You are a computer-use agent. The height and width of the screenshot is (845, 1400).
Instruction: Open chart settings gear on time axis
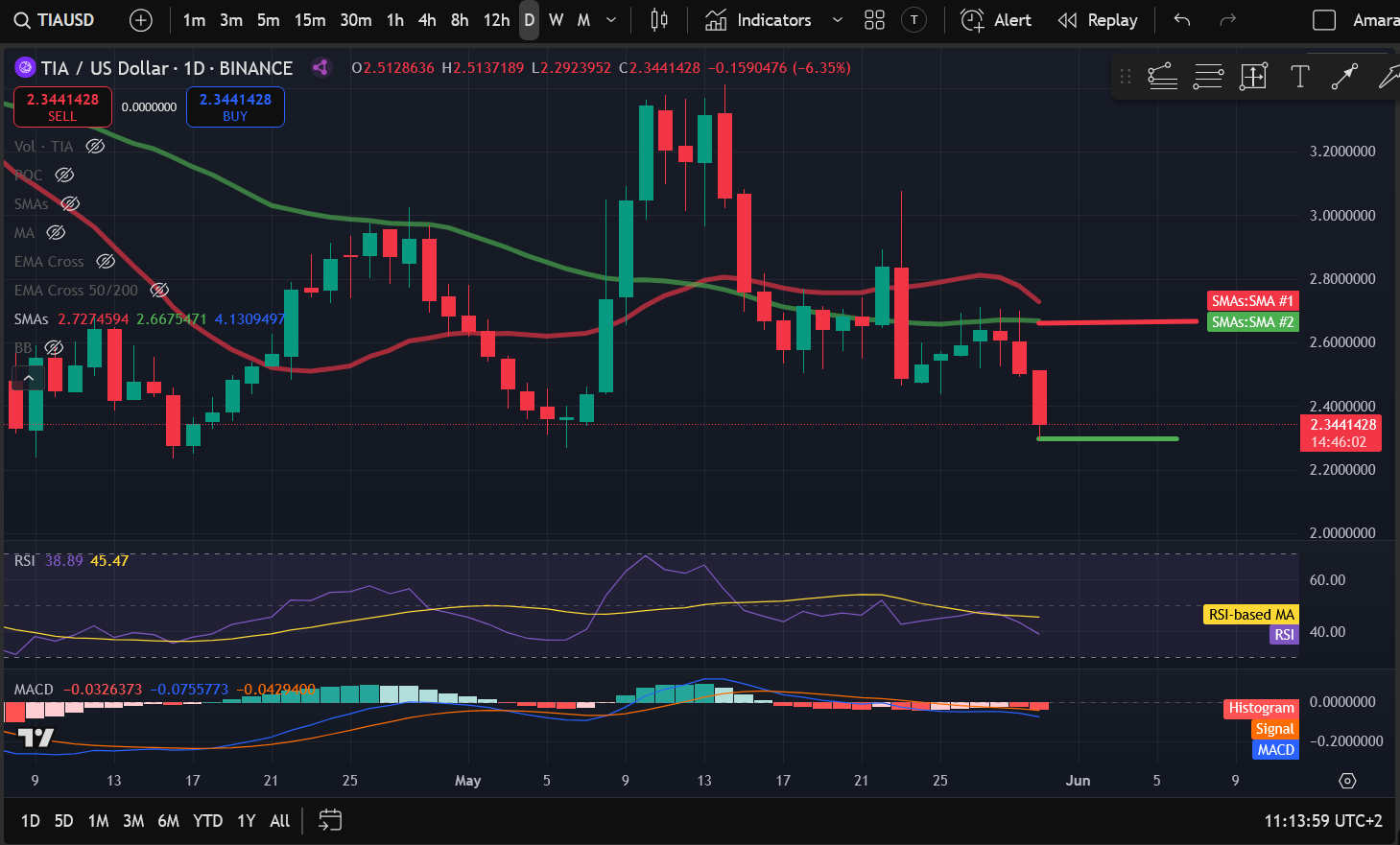(x=1347, y=781)
